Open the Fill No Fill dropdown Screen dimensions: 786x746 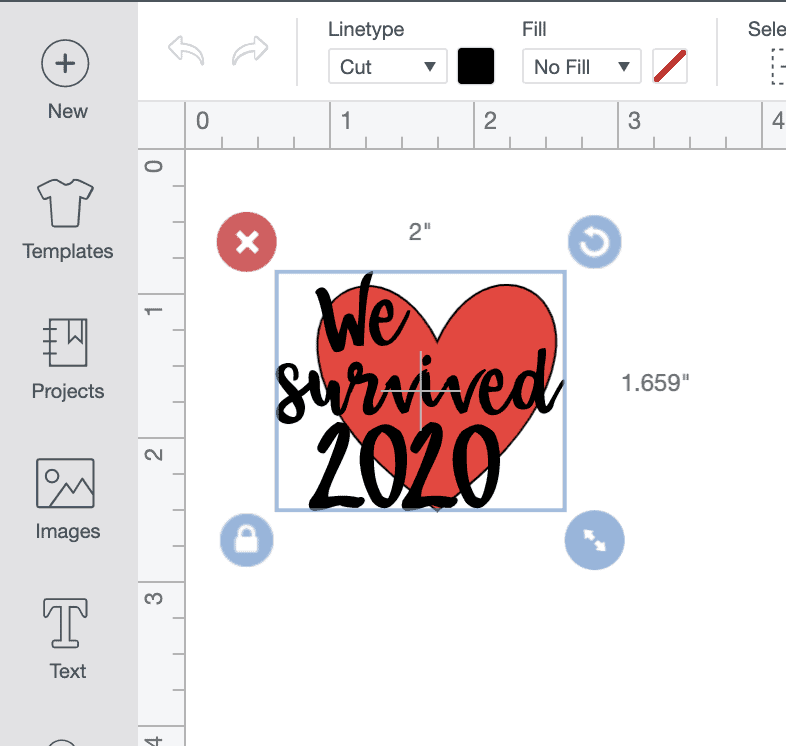click(581, 67)
